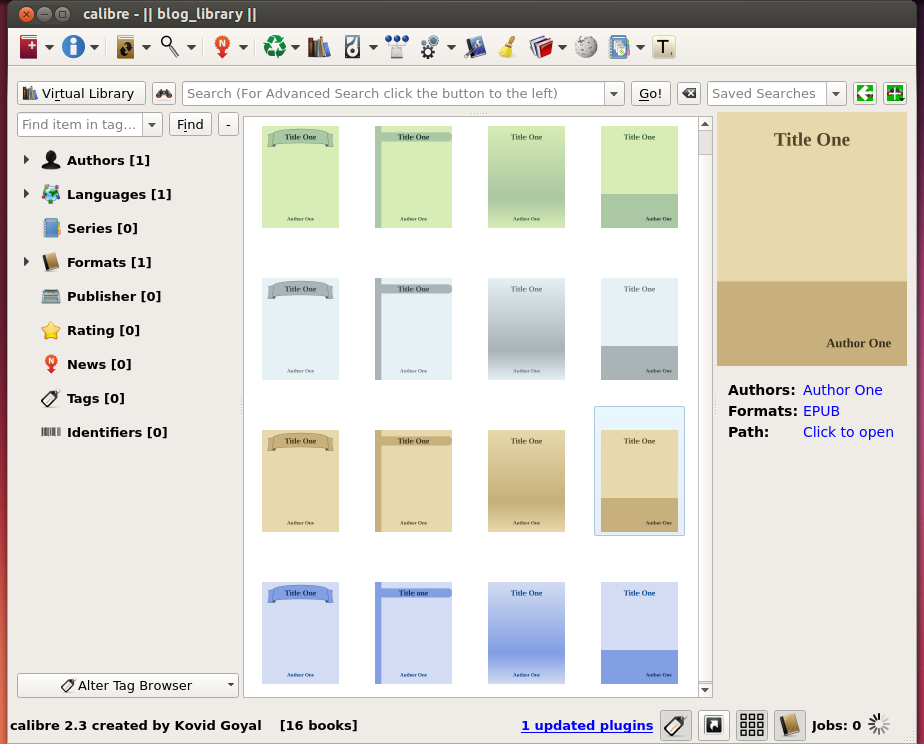The image size is (924, 744).
Task: Click the Virtual Library button
Action: tap(81, 94)
